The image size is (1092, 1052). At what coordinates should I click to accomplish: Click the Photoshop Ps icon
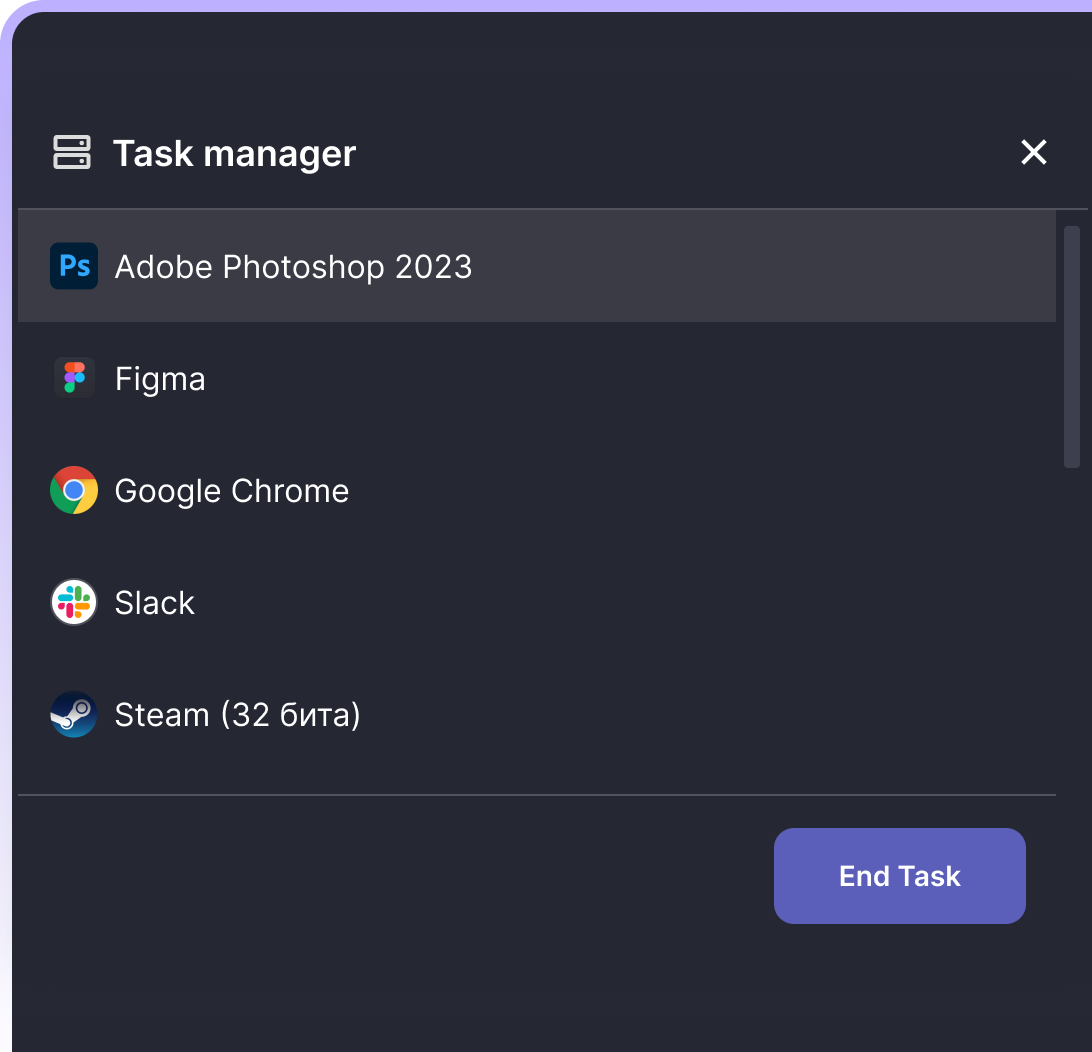[74, 266]
